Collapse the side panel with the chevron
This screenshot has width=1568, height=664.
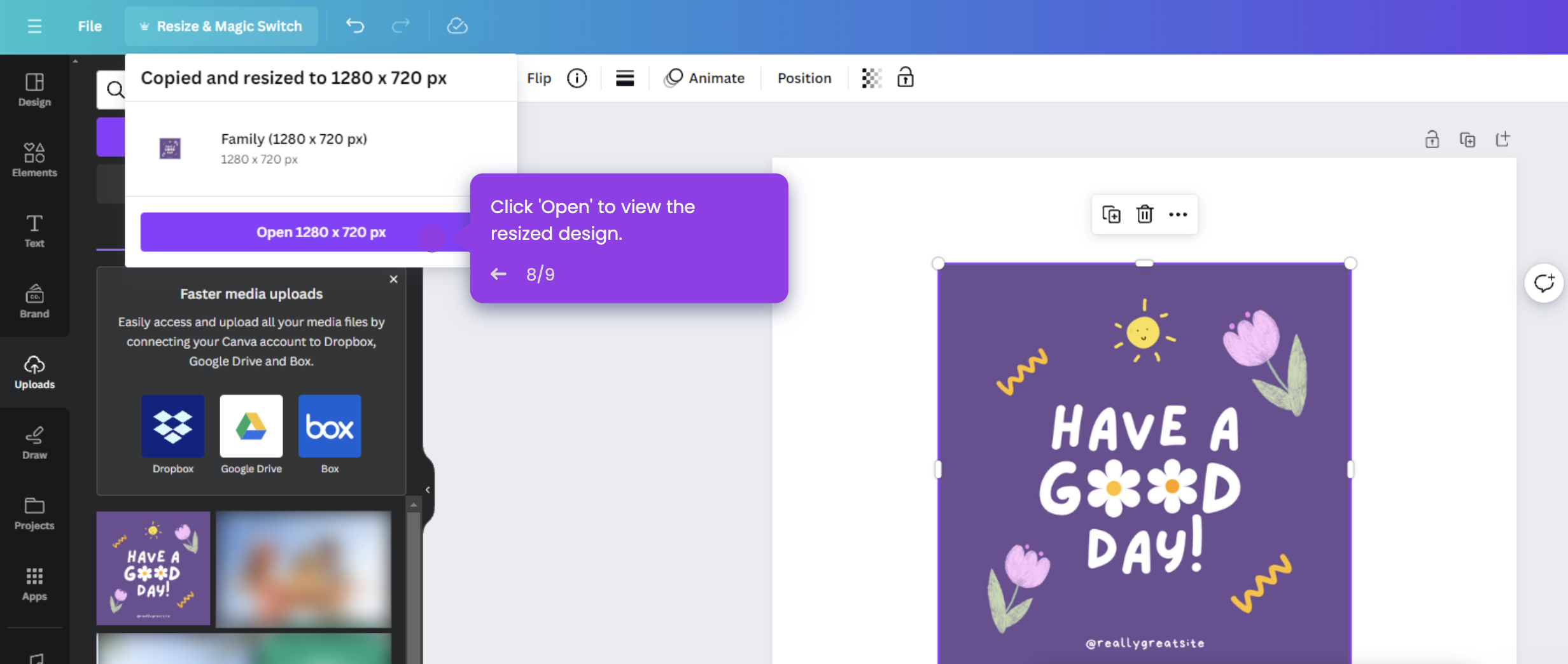tap(427, 489)
